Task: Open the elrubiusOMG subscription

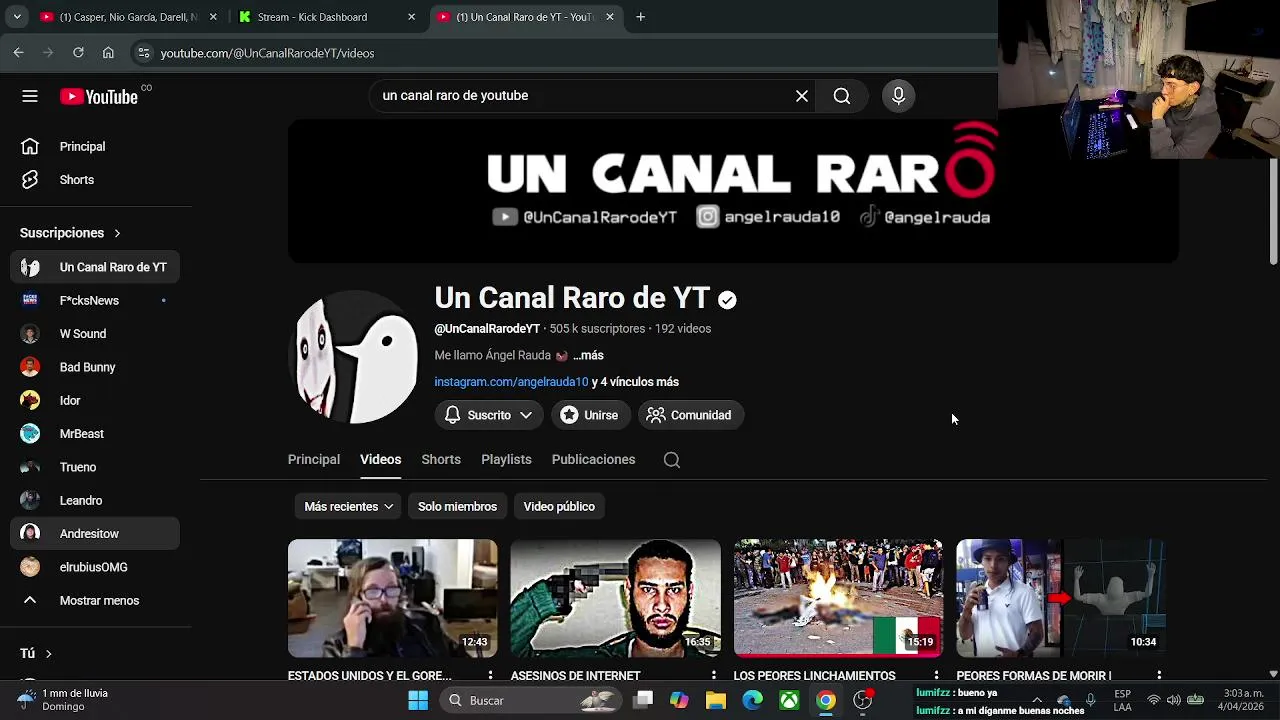Action: point(95,568)
